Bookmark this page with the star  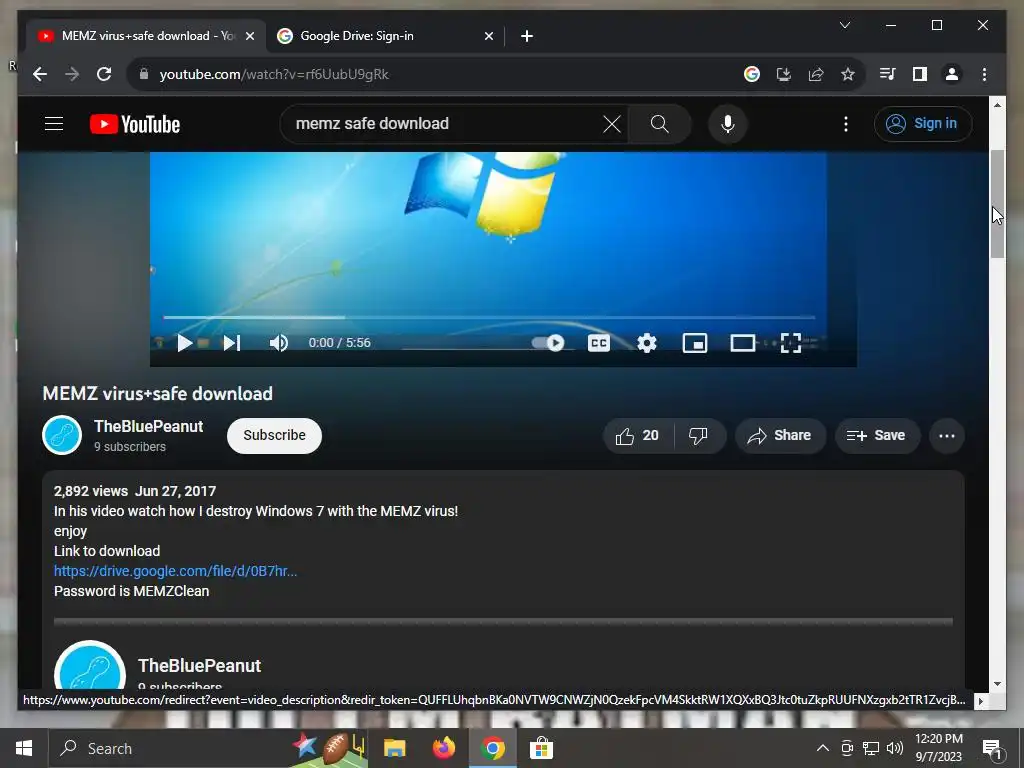point(848,74)
